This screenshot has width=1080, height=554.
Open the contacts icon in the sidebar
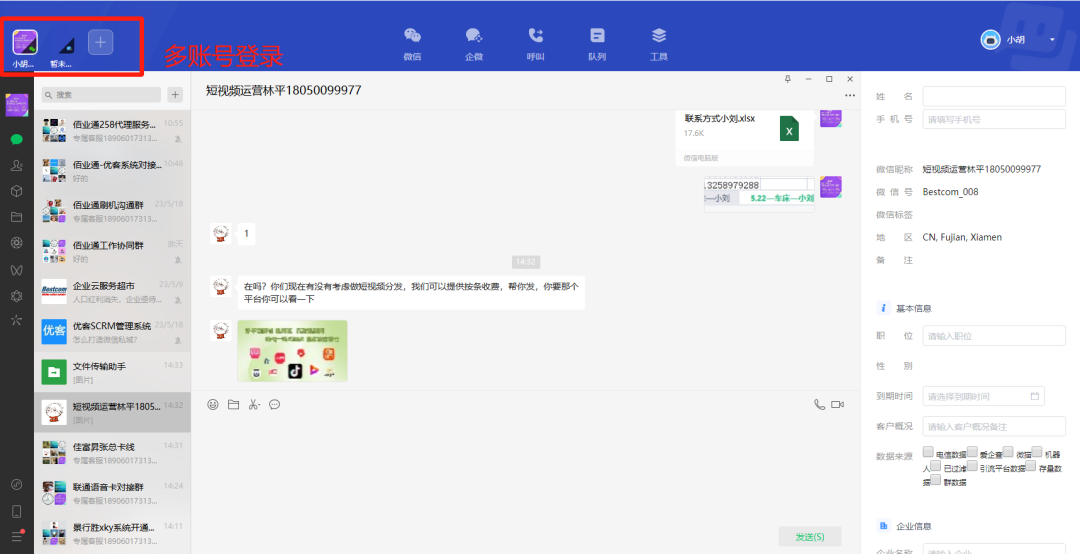click(x=17, y=165)
